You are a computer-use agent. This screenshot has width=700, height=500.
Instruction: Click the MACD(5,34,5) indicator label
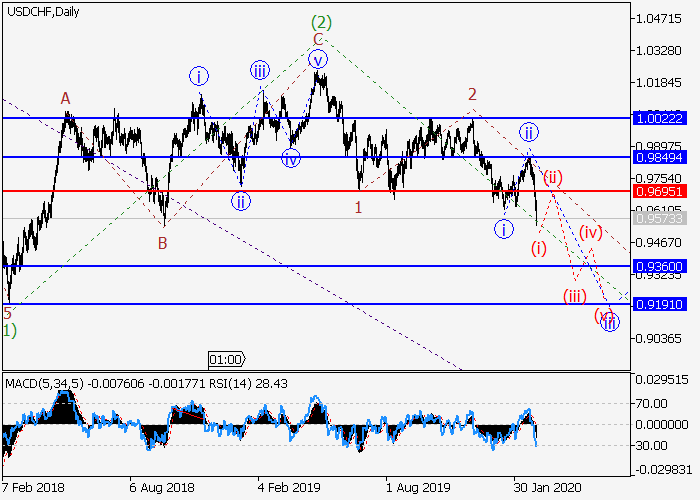tap(42, 383)
